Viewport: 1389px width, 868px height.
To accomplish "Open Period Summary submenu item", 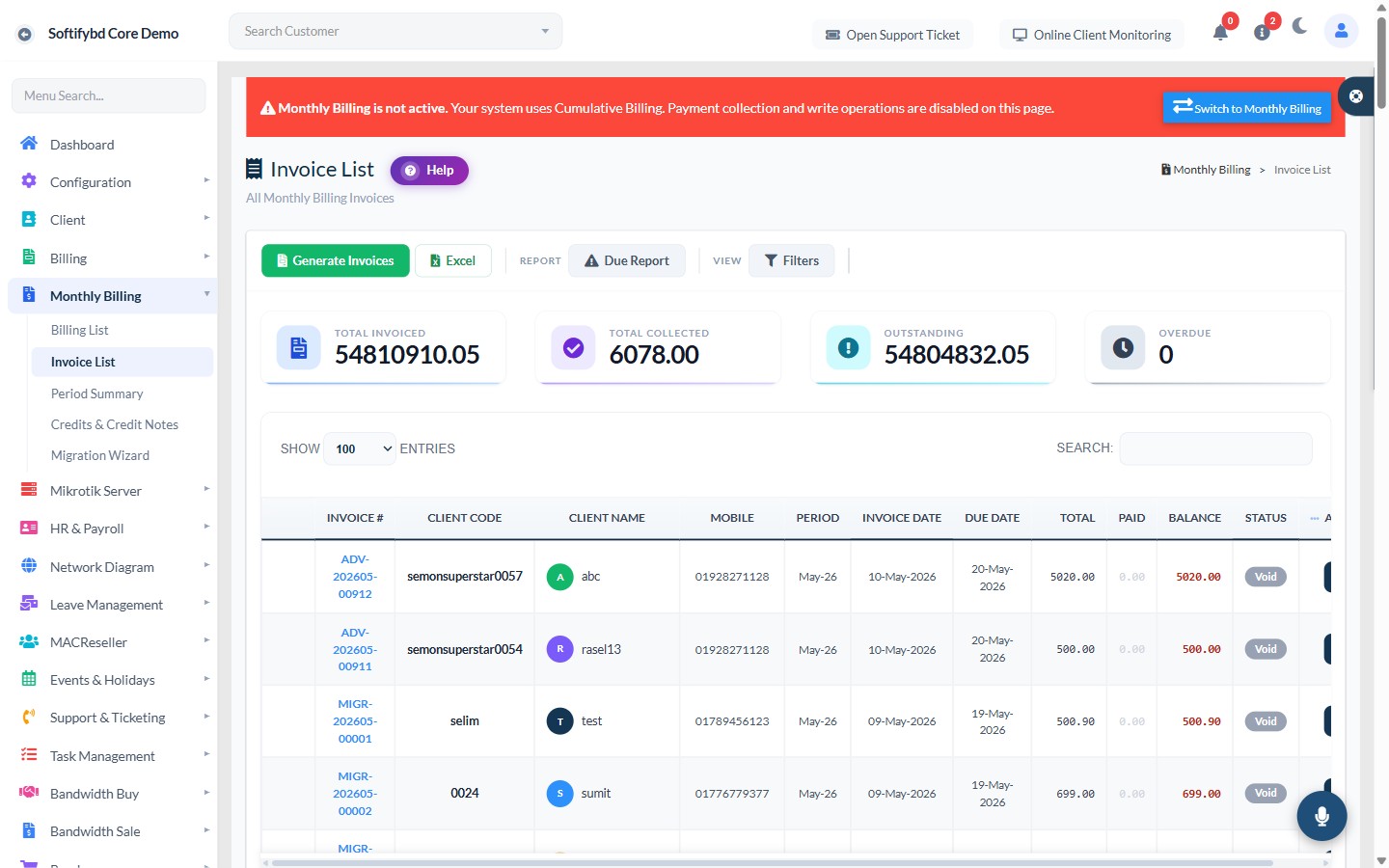I will point(121,393).
